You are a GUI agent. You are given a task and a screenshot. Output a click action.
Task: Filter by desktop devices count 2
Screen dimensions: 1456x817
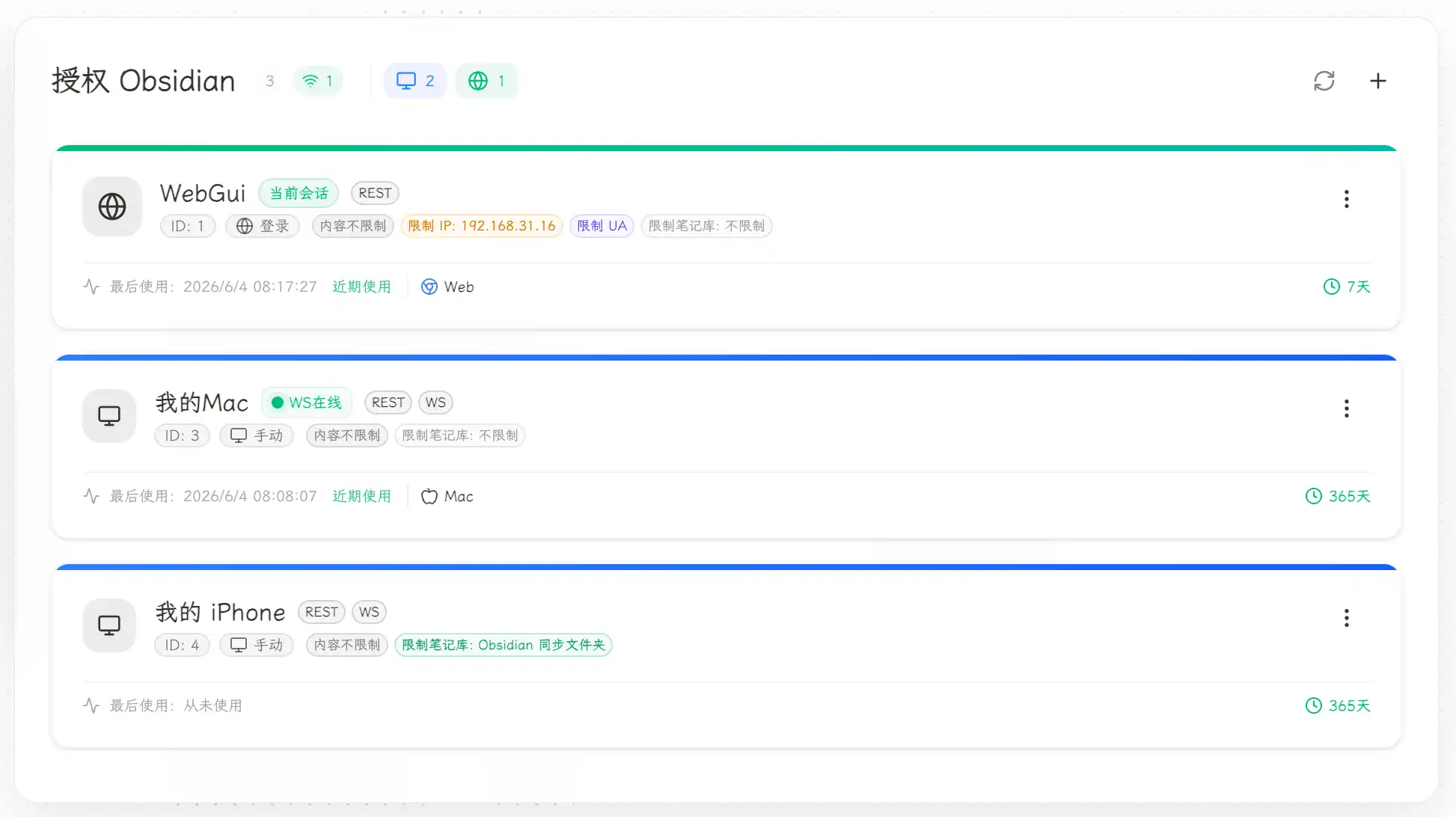pos(415,81)
